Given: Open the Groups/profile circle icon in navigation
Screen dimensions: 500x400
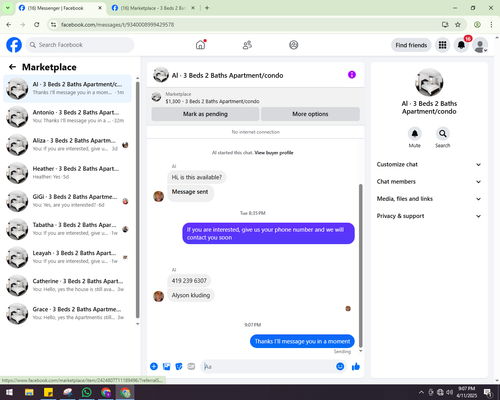Looking at the screenshot, I should (294, 45).
